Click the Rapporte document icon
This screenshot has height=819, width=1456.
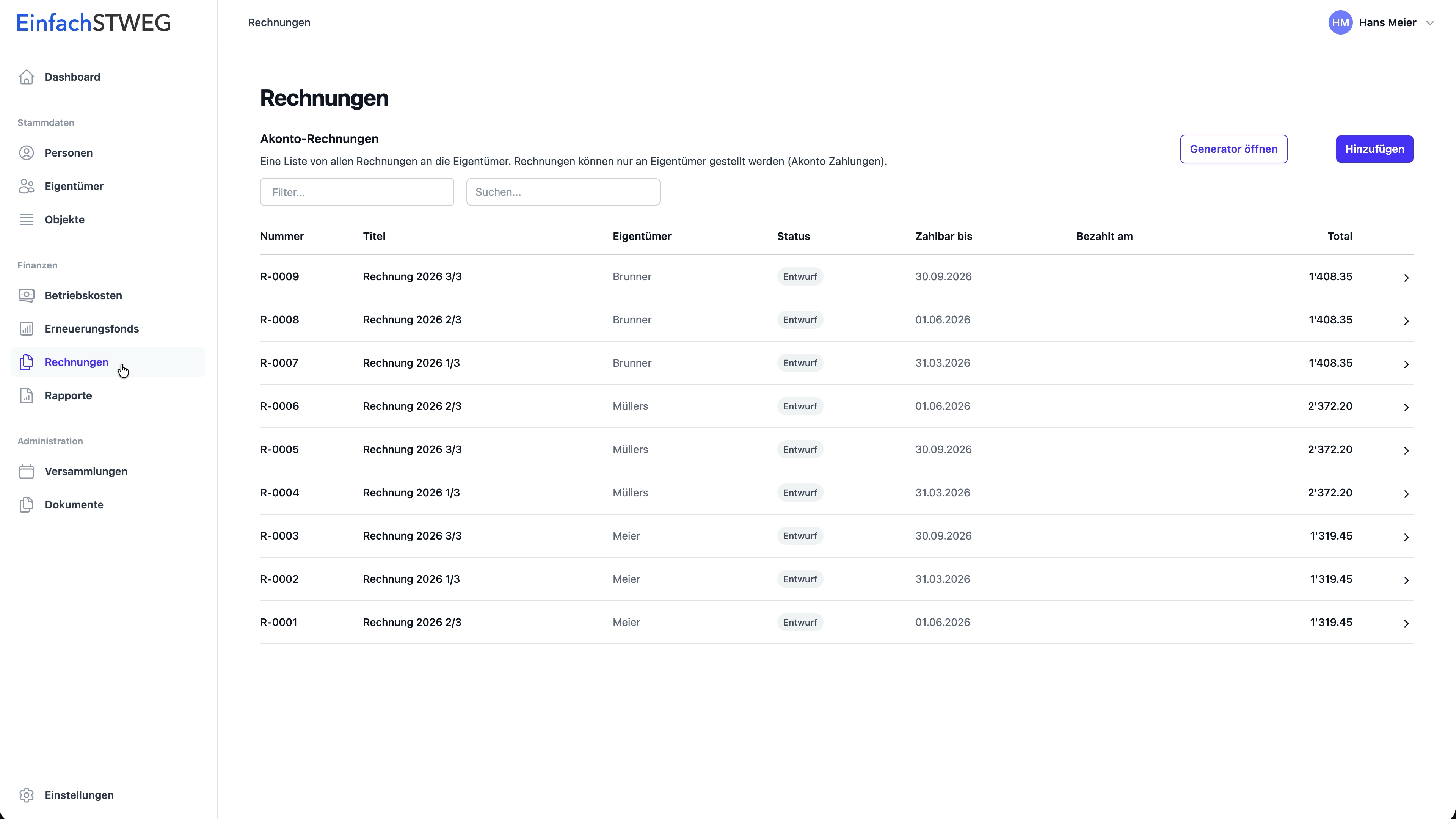tap(27, 395)
